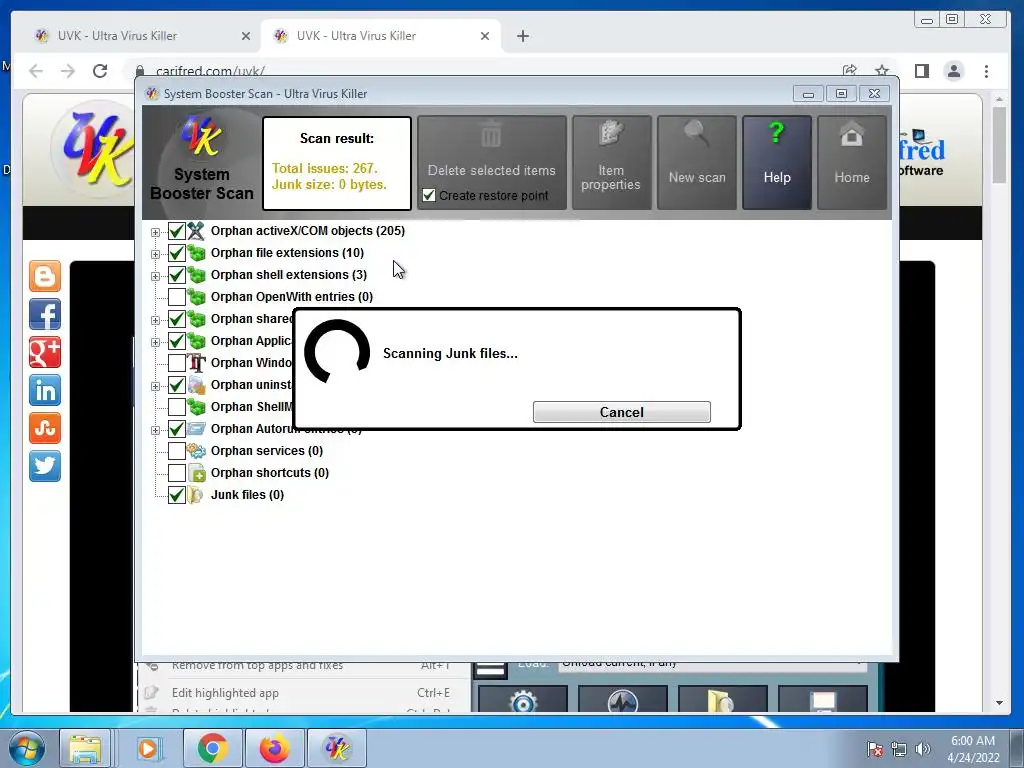Cancel the junk files scan
1024x768 pixels.
pyautogui.click(x=621, y=412)
